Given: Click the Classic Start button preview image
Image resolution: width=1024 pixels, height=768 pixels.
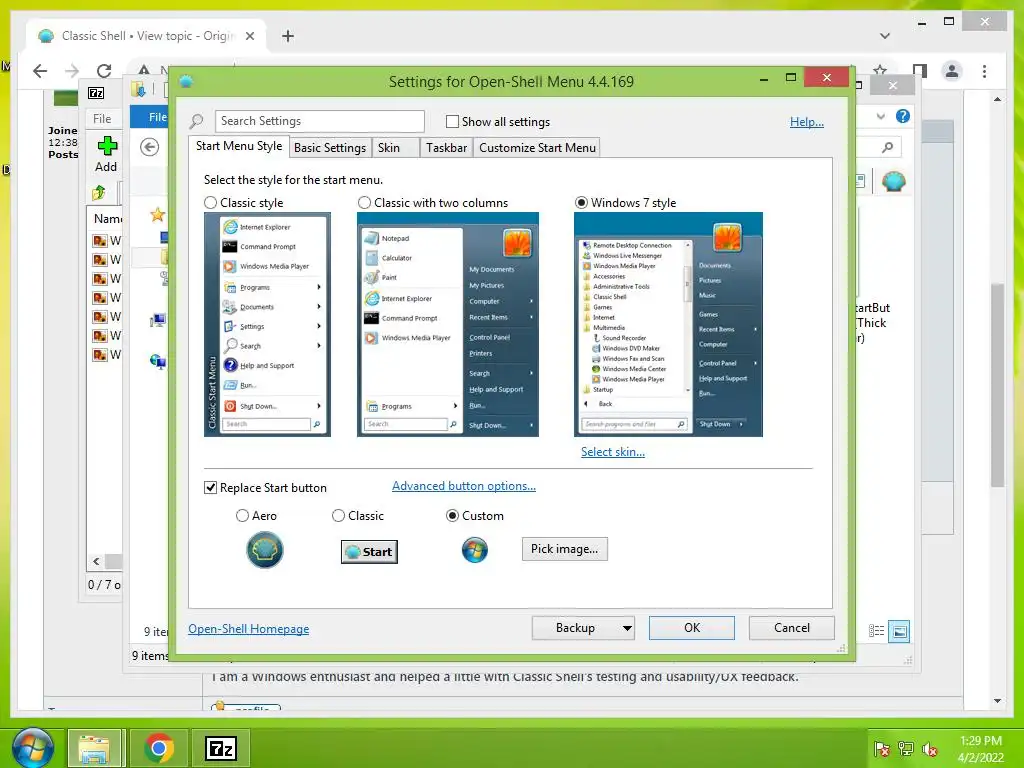Looking at the screenshot, I should click(x=369, y=552).
